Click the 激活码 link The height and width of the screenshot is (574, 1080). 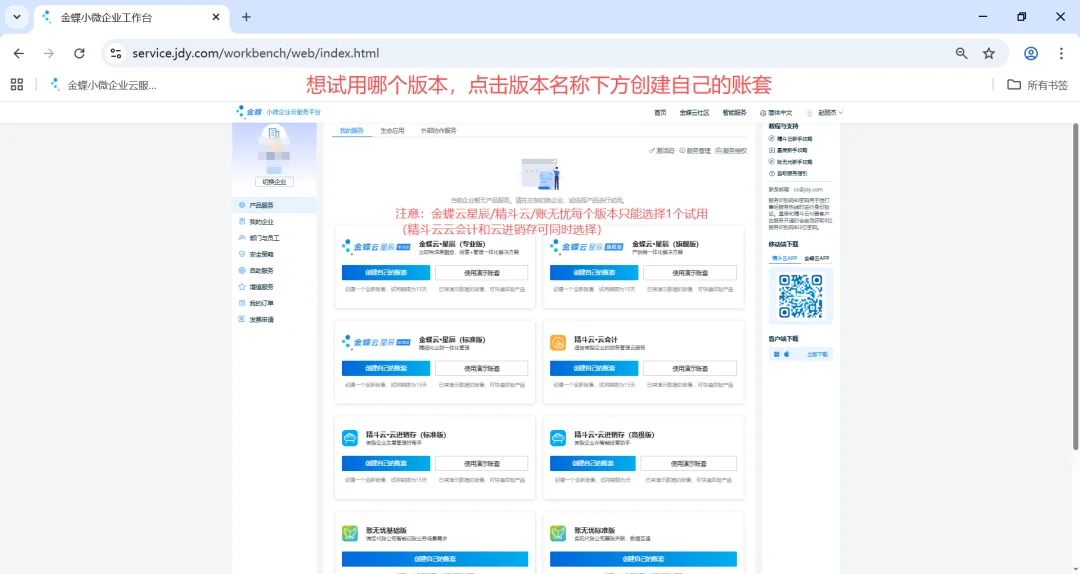pos(661,150)
